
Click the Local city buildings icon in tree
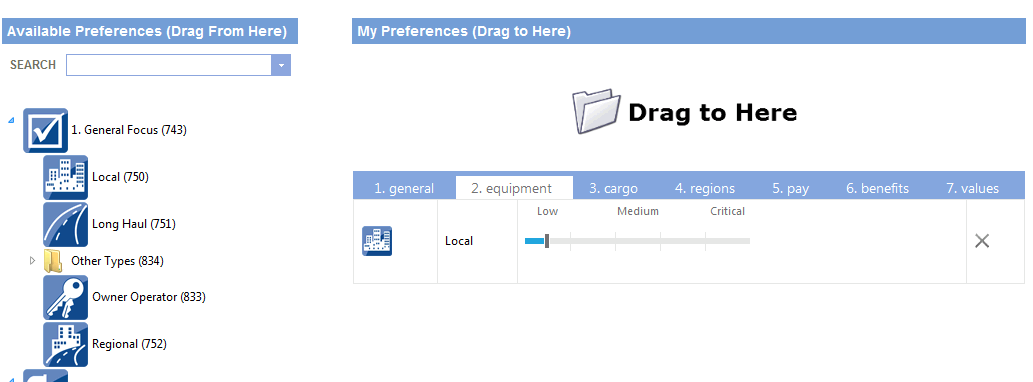[x=65, y=177]
